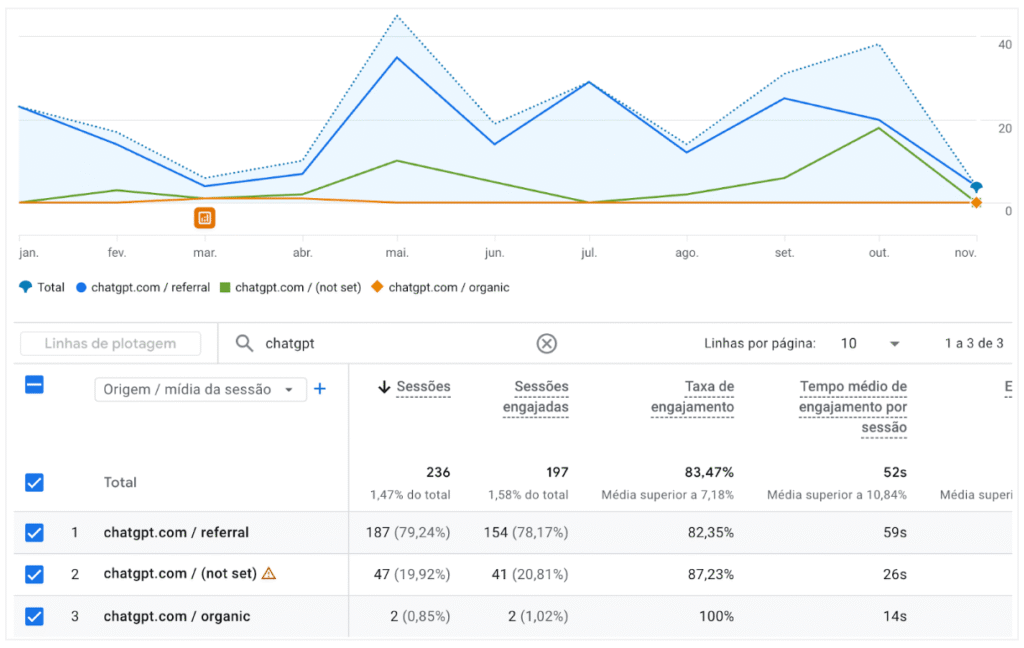Sort by Sessões engajadas column header

click(535, 397)
